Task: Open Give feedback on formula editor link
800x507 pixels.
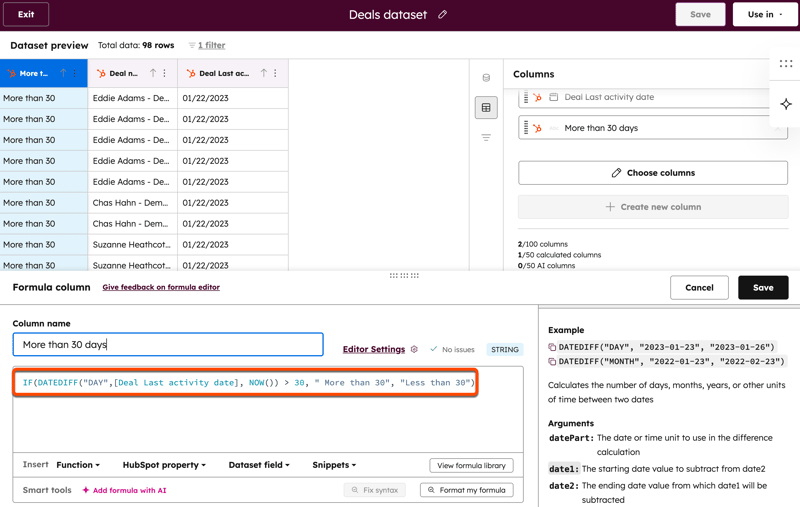Action: (x=161, y=287)
